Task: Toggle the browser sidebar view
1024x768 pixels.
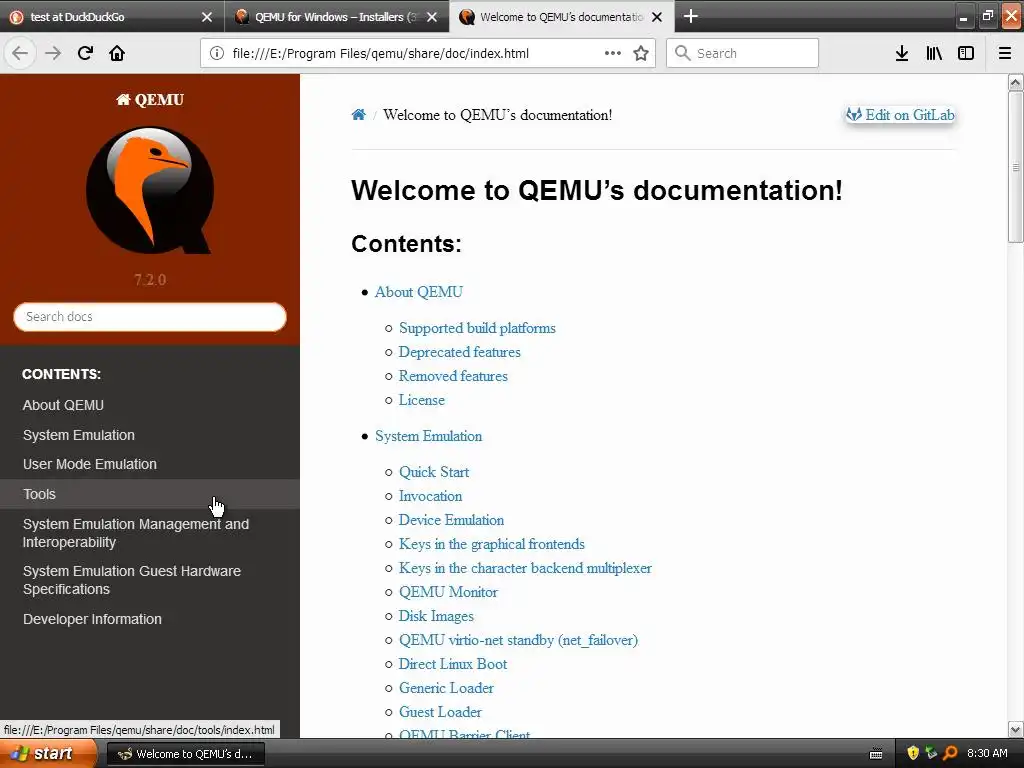Action: (x=966, y=54)
